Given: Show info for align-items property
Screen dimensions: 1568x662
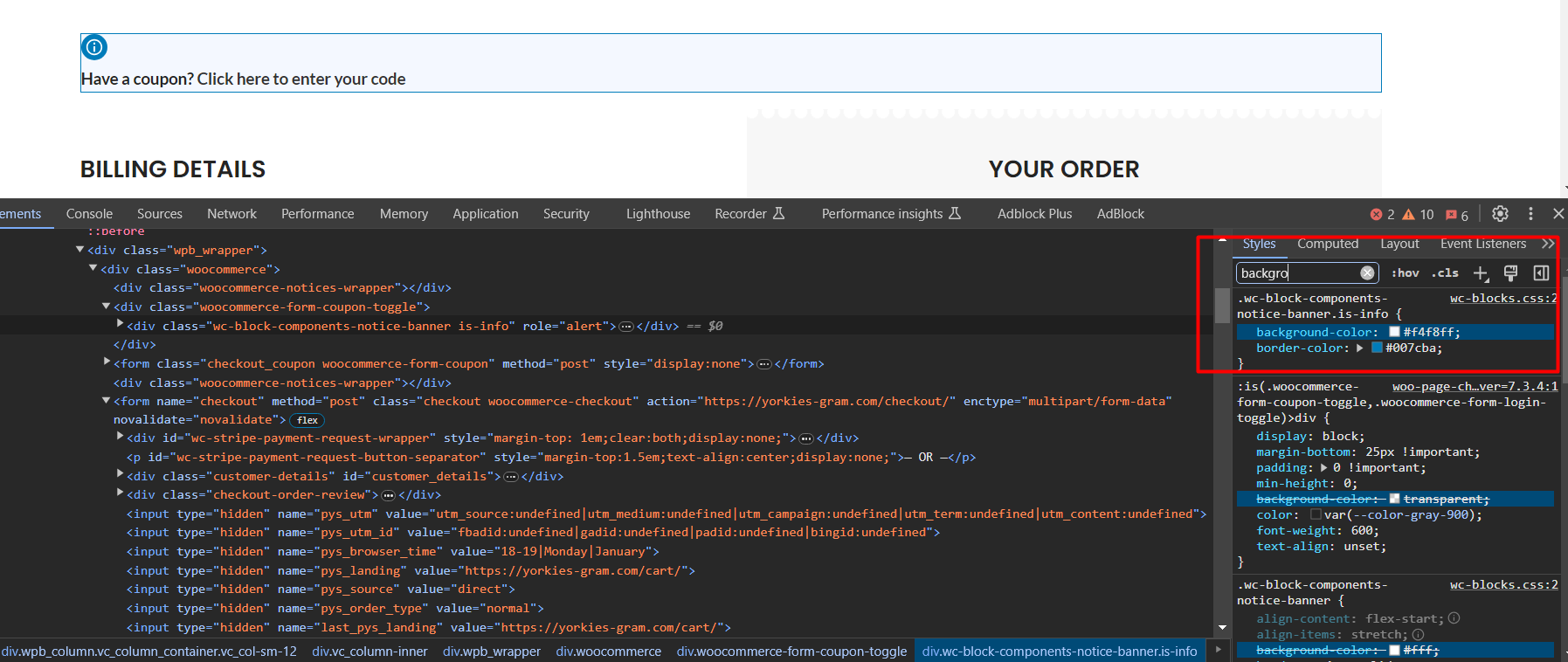Looking at the screenshot, I should point(1418,635).
